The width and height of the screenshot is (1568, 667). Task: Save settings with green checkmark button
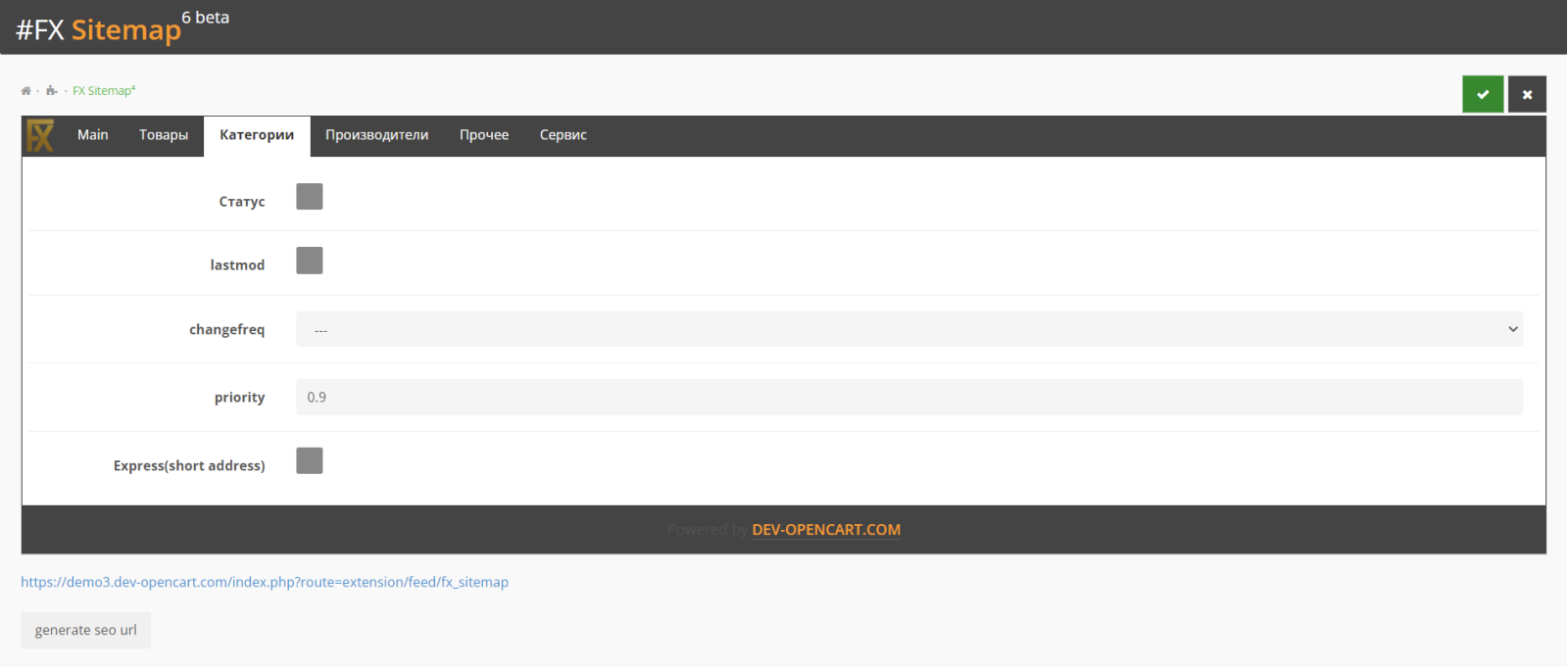coord(1483,94)
